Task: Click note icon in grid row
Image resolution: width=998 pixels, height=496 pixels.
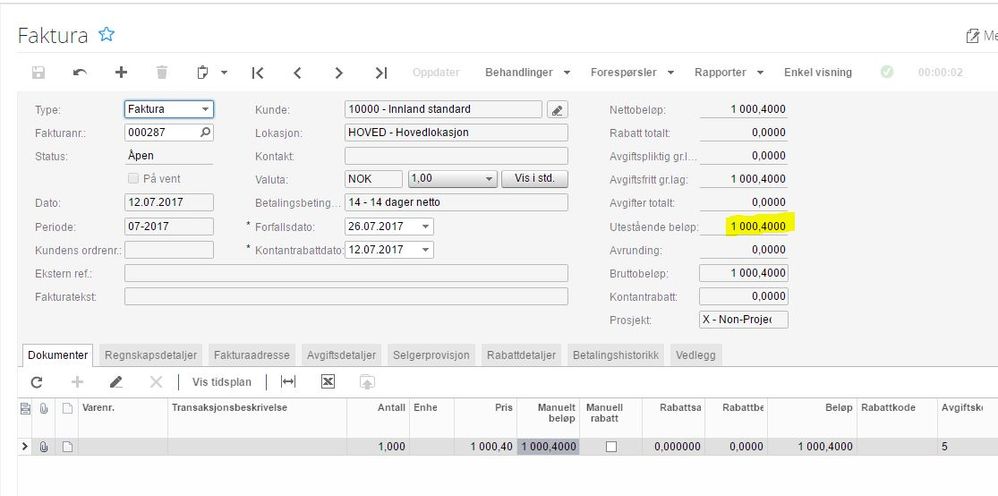Action: pyautogui.click(x=67, y=447)
